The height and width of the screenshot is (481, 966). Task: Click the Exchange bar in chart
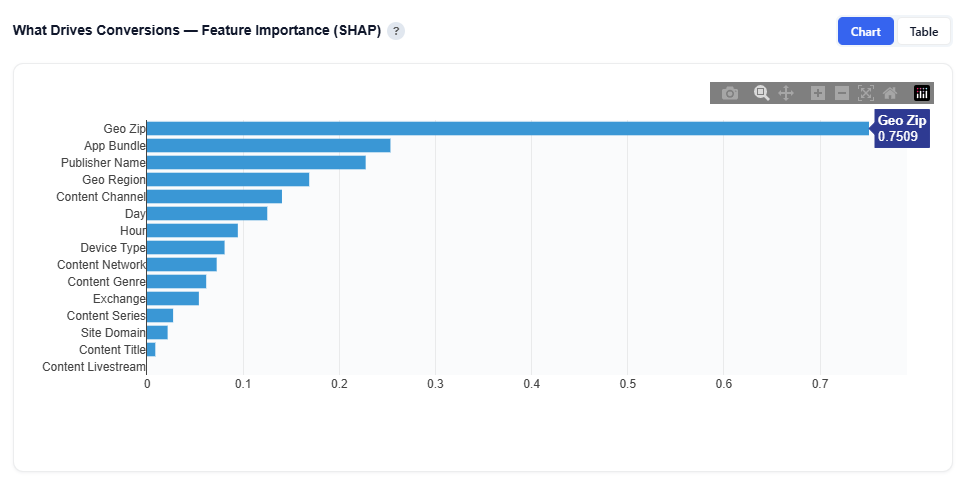(x=172, y=298)
